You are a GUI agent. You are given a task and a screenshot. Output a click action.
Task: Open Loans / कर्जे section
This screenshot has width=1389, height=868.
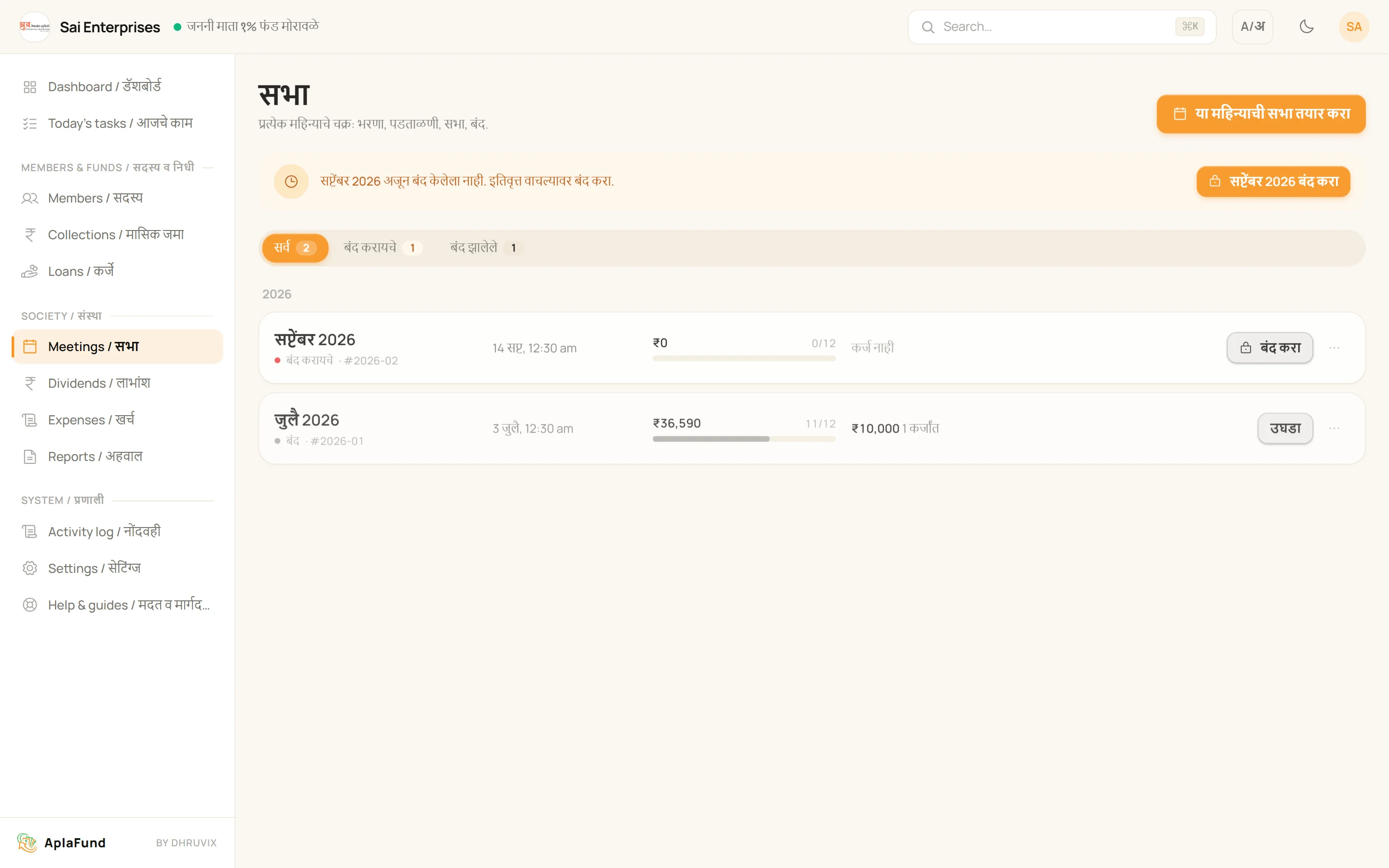(117, 271)
